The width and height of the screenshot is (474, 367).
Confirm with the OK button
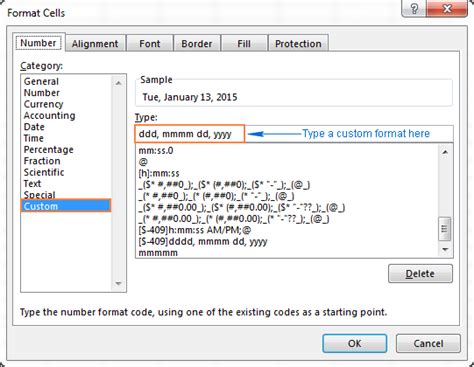(x=355, y=343)
